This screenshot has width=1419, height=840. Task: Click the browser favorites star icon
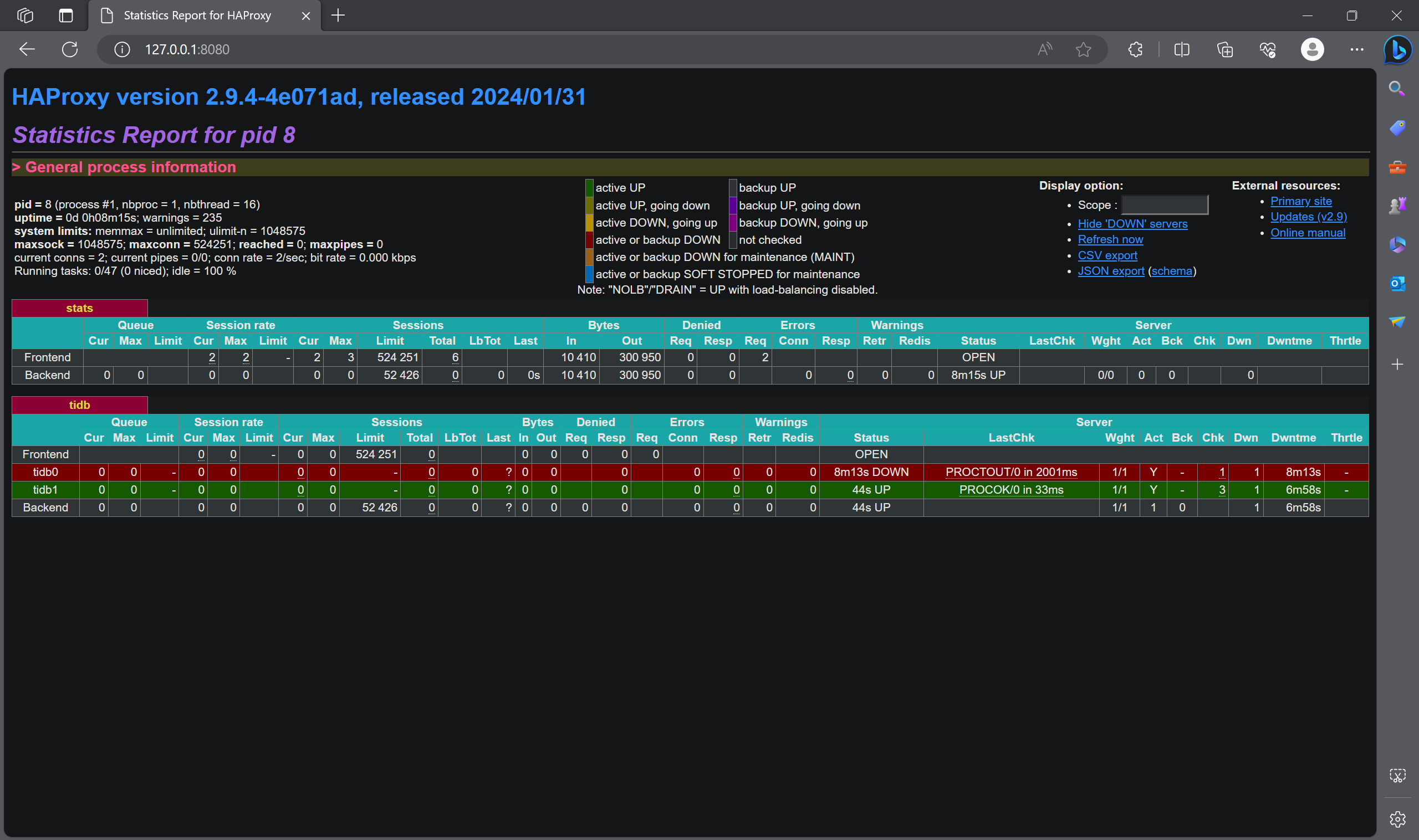[1083, 50]
